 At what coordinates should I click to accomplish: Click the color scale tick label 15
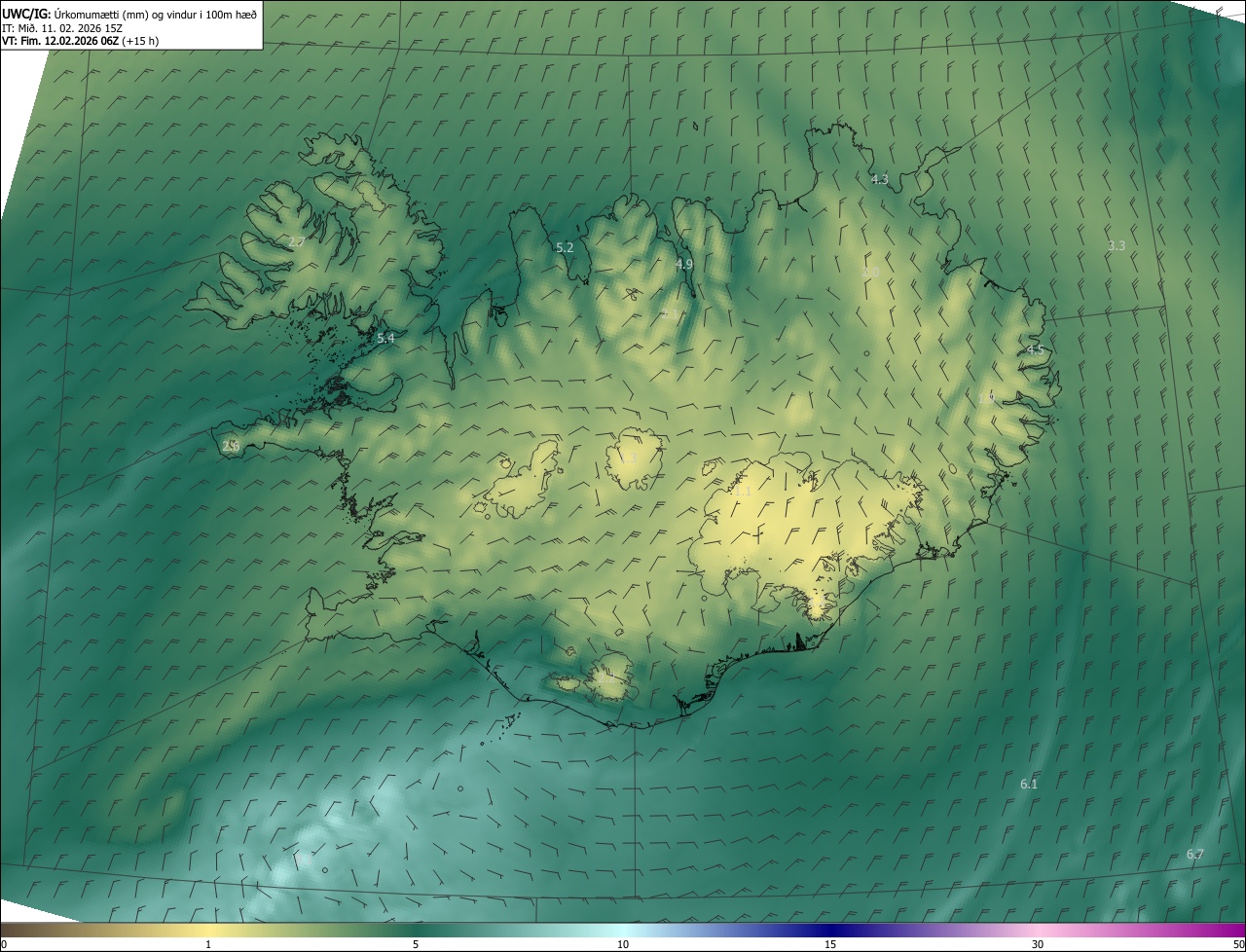pos(830,944)
